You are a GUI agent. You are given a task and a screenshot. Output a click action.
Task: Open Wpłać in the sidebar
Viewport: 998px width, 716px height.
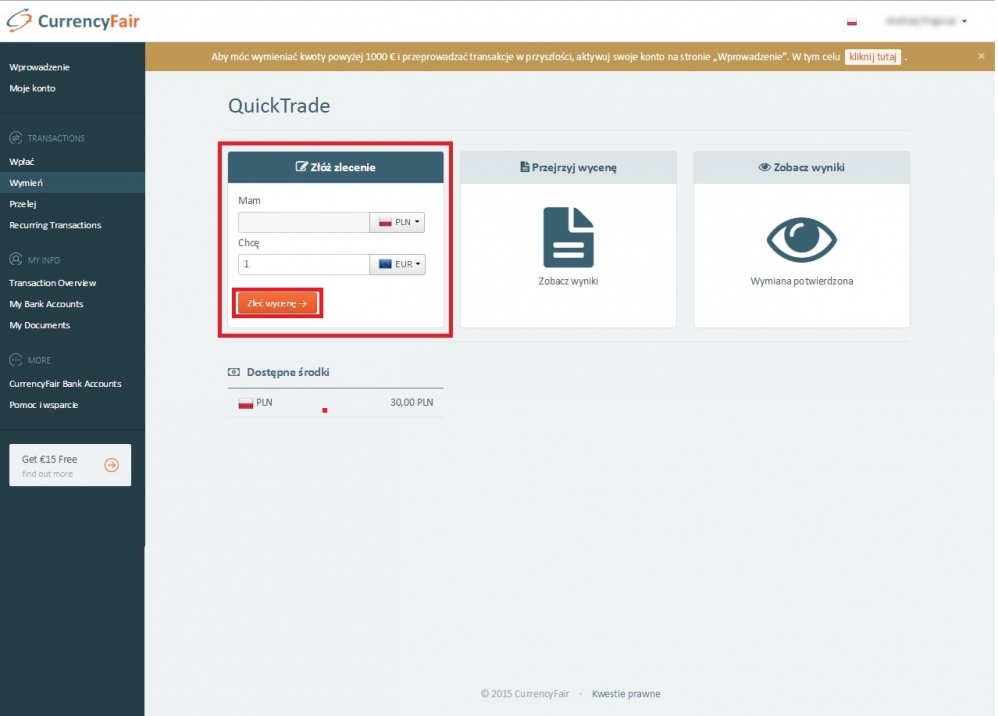(x=22, y=161)
